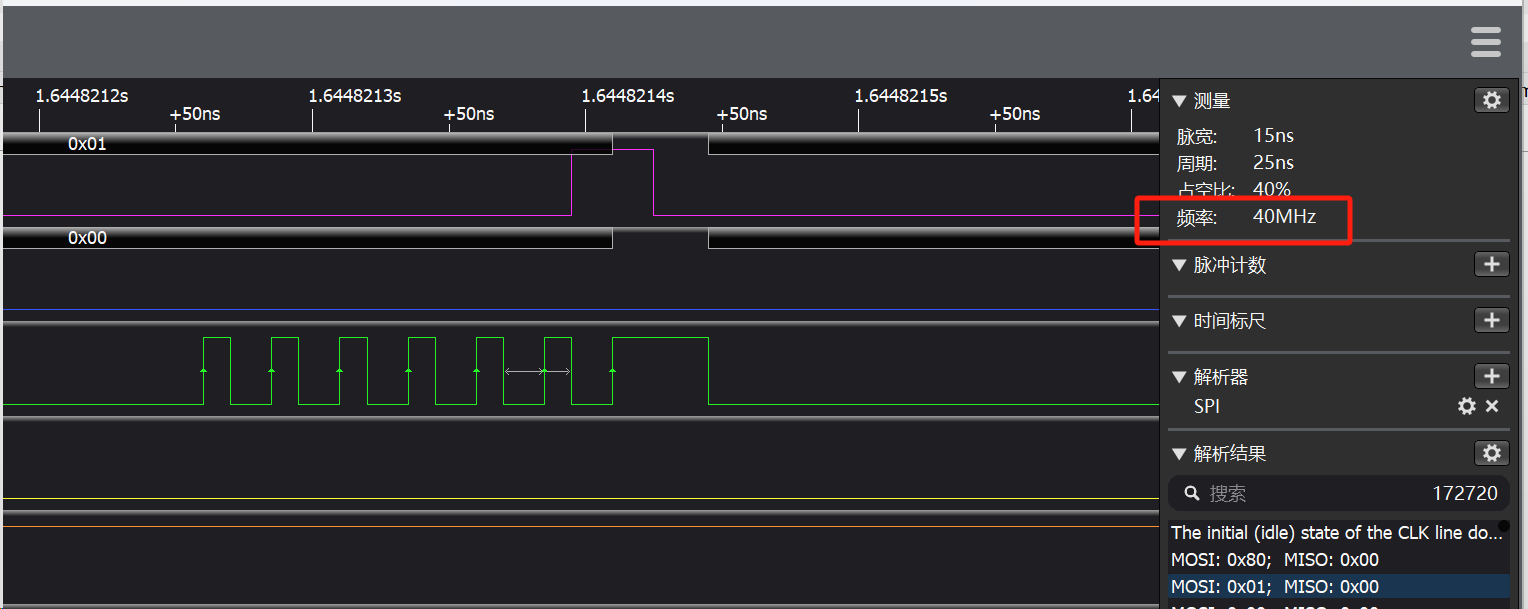Click the 1.6448215s time ruler label
This screenshot has width=1528, height=609.
(901, 96)
